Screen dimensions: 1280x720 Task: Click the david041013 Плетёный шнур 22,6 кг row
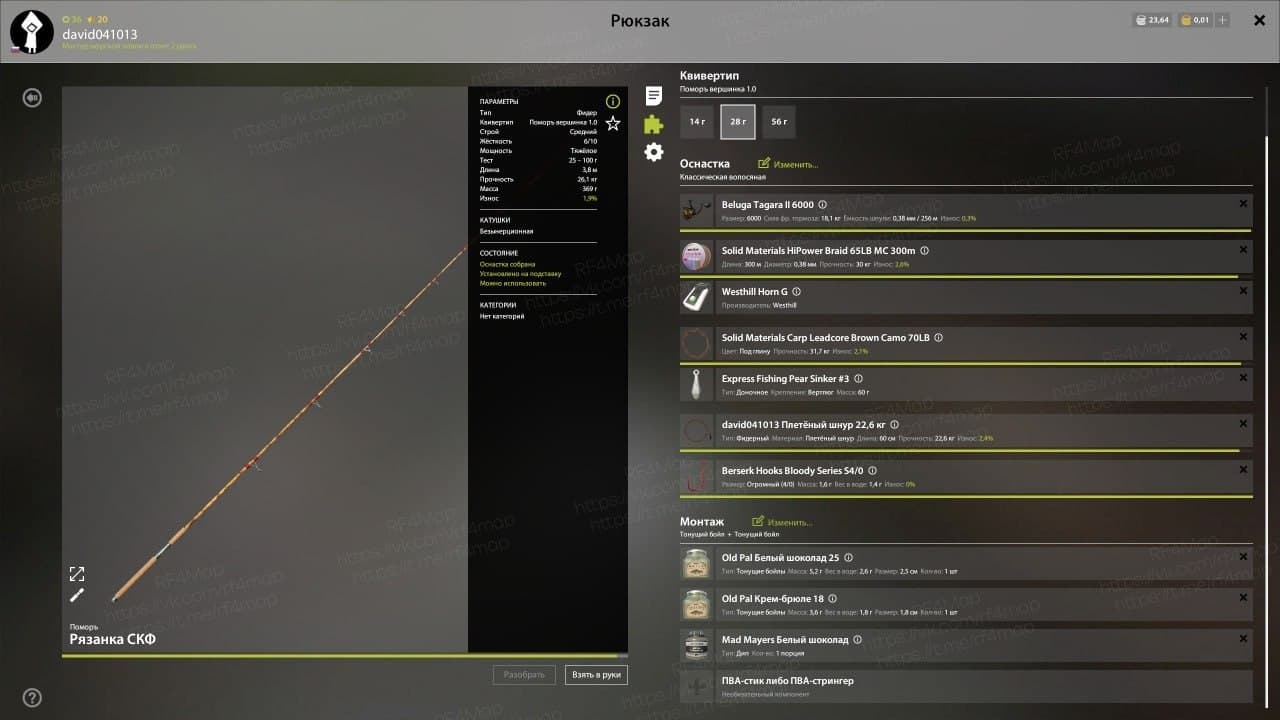tap(966, 431)
